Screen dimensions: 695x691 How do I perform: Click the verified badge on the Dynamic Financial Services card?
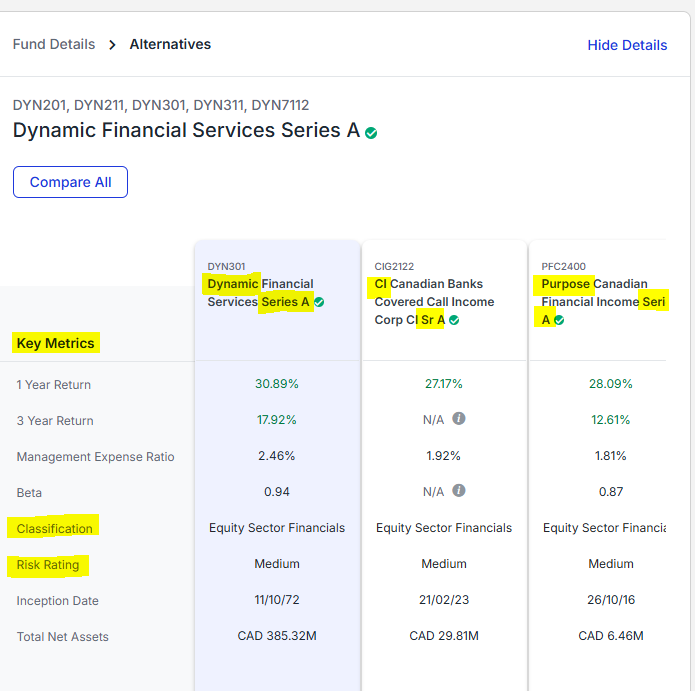319,302
